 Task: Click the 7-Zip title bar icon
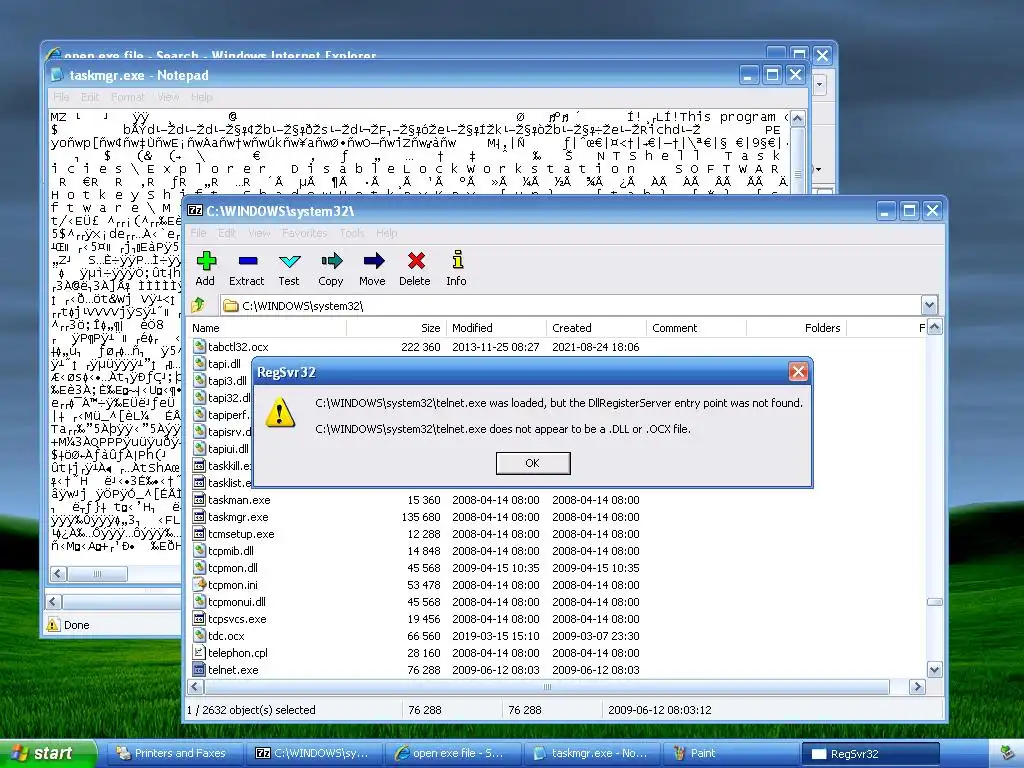(195, 210)
